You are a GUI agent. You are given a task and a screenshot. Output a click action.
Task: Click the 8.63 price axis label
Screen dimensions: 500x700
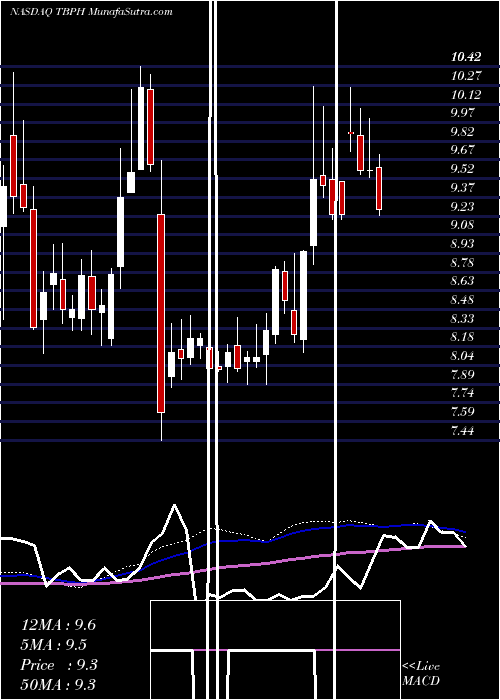462,281
